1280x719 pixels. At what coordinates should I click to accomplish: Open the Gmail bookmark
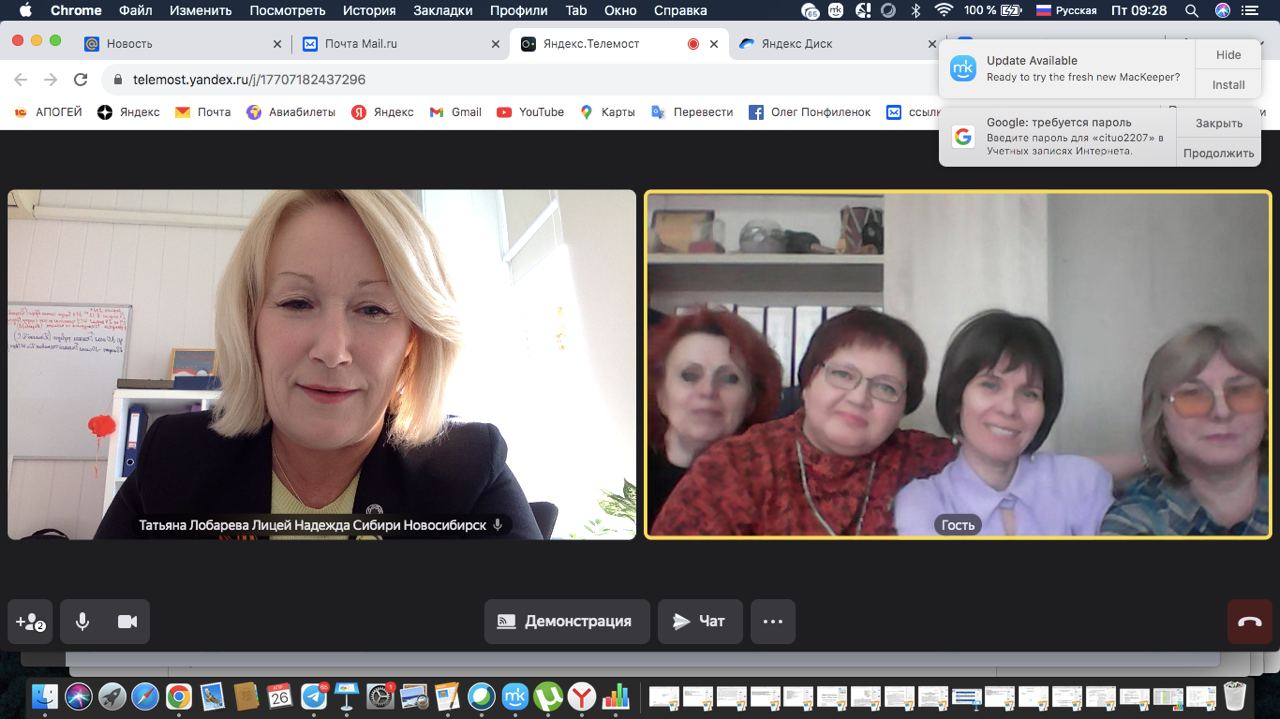(456, 112)
